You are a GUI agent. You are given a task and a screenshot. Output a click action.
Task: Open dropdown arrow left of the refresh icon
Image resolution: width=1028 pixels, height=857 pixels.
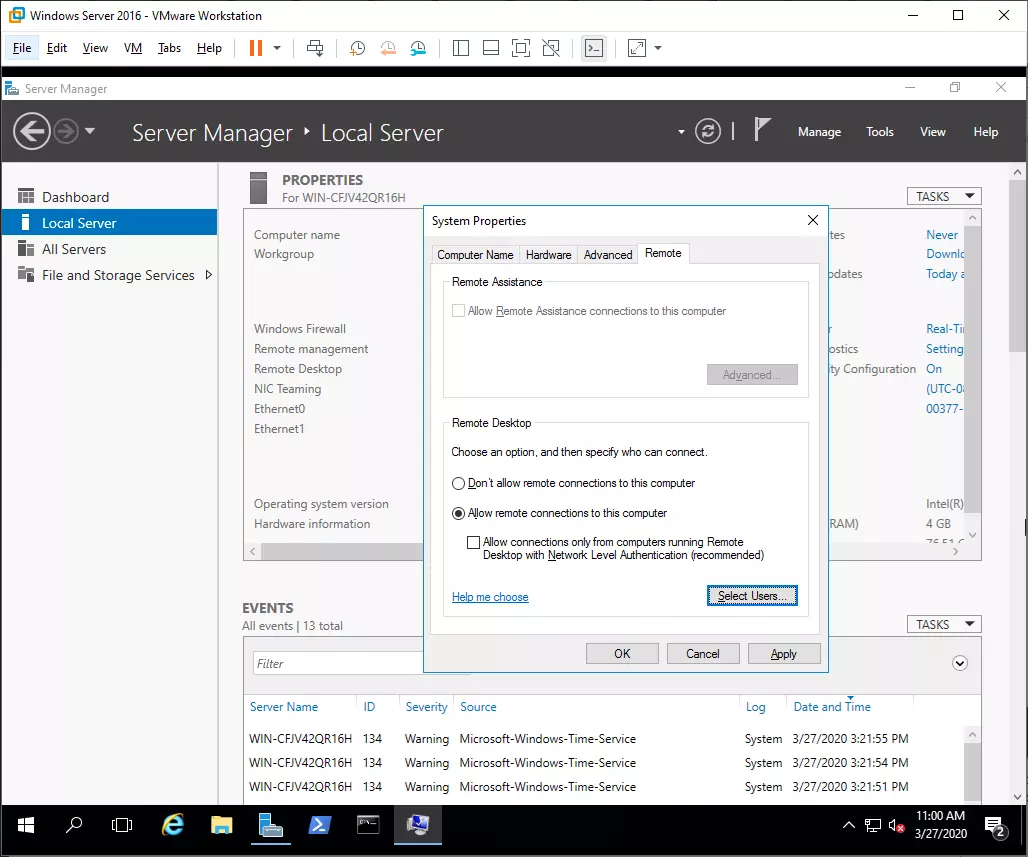(x=681, y=132)
